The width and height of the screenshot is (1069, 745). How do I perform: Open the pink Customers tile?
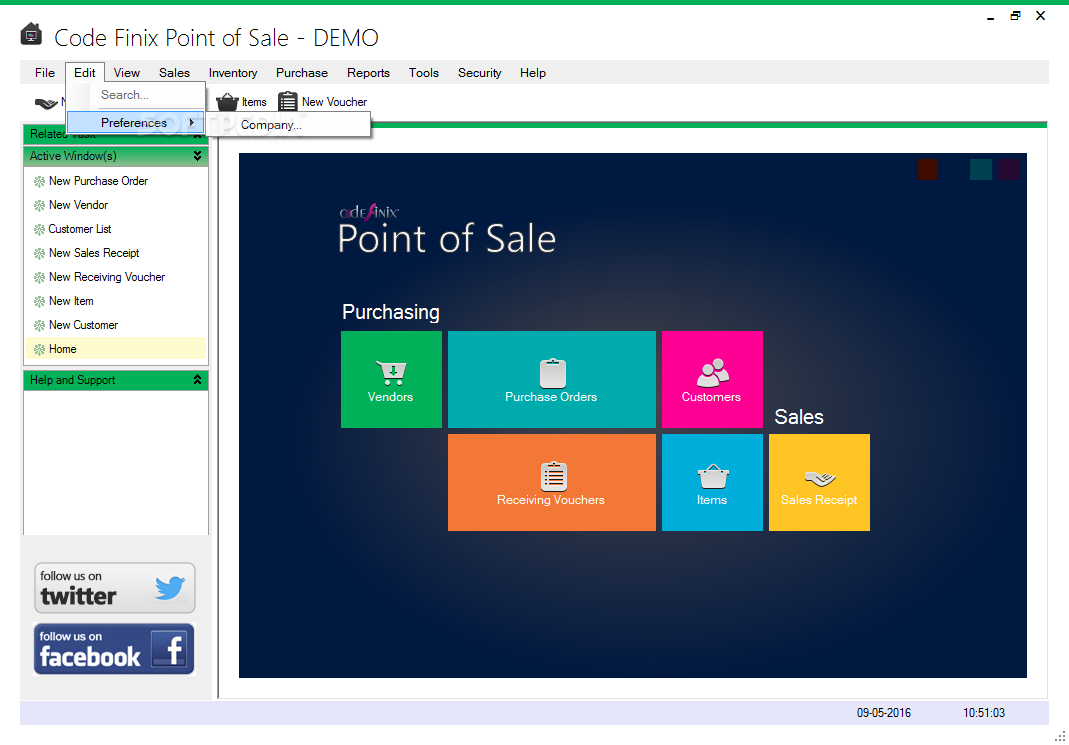point(712,380)
